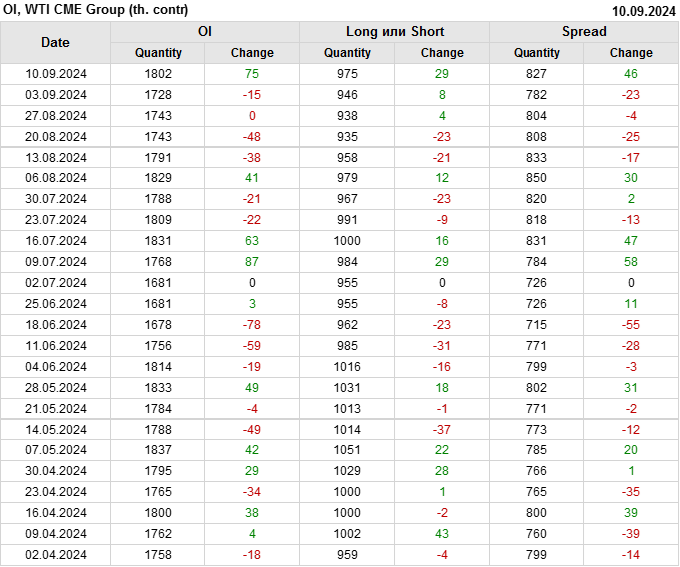
Task: Click the Change subheader under Spread
Action: point(631,52)
